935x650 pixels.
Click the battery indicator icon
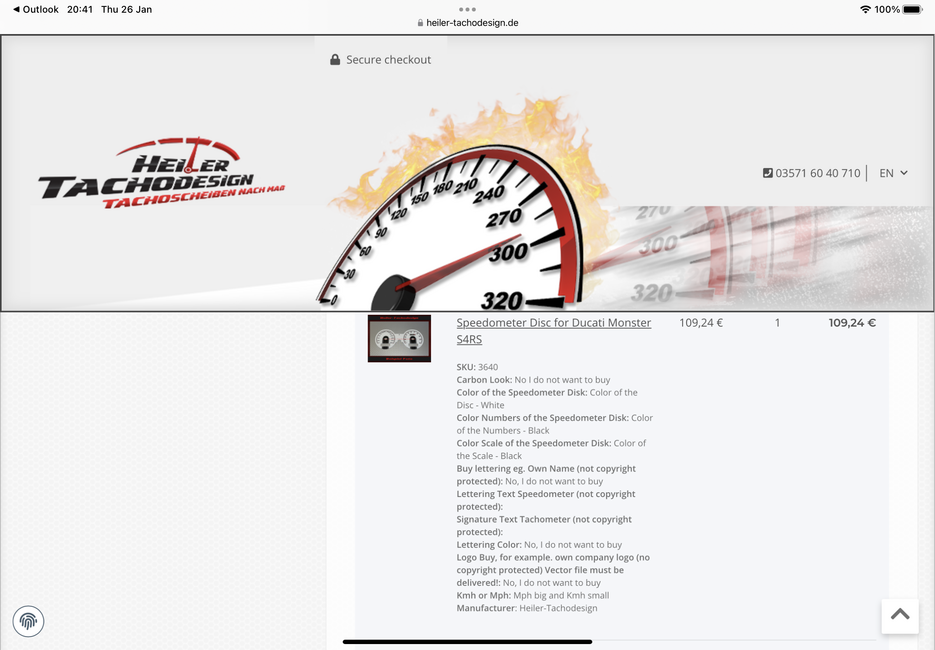pyautogui.click(x=912, y=10)
